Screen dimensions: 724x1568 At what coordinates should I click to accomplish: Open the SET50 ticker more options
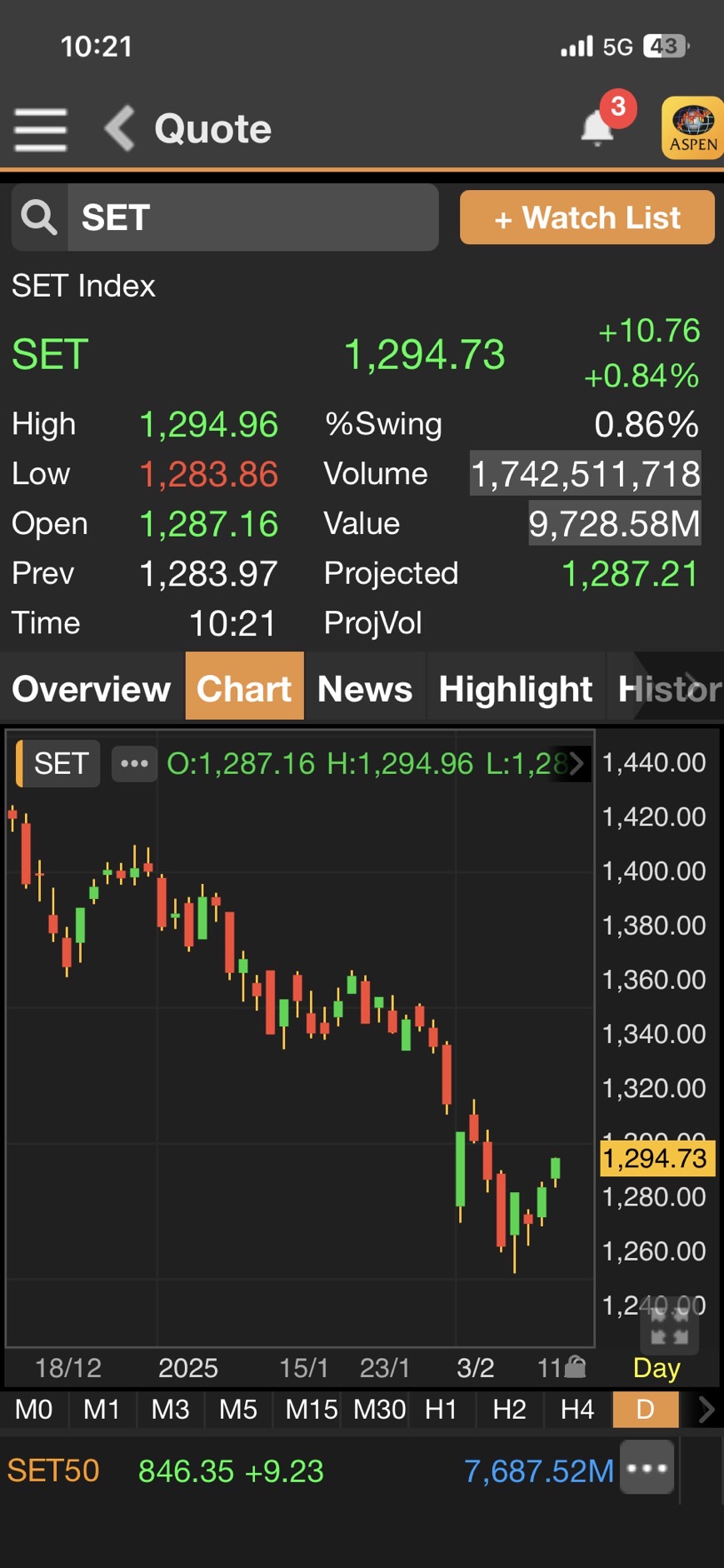[x=647, y=1468]
